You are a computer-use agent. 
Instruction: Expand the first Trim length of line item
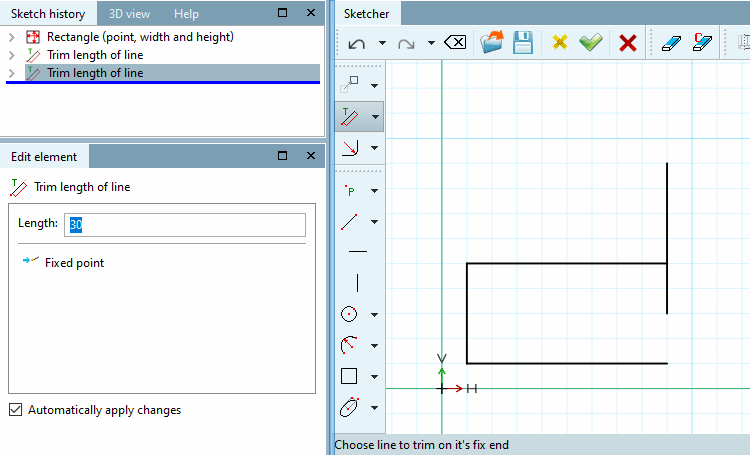12,55
